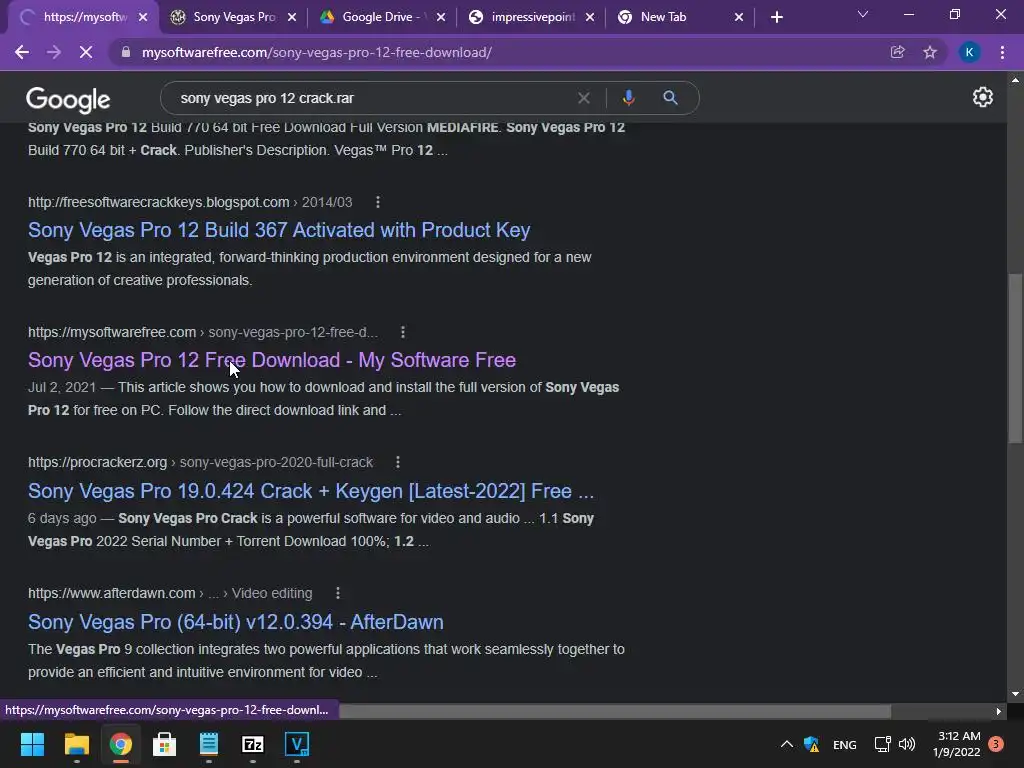This screenshot has width=1024, height=768.
Task: Open a new browser tab
Action: [x=776, y=18]
